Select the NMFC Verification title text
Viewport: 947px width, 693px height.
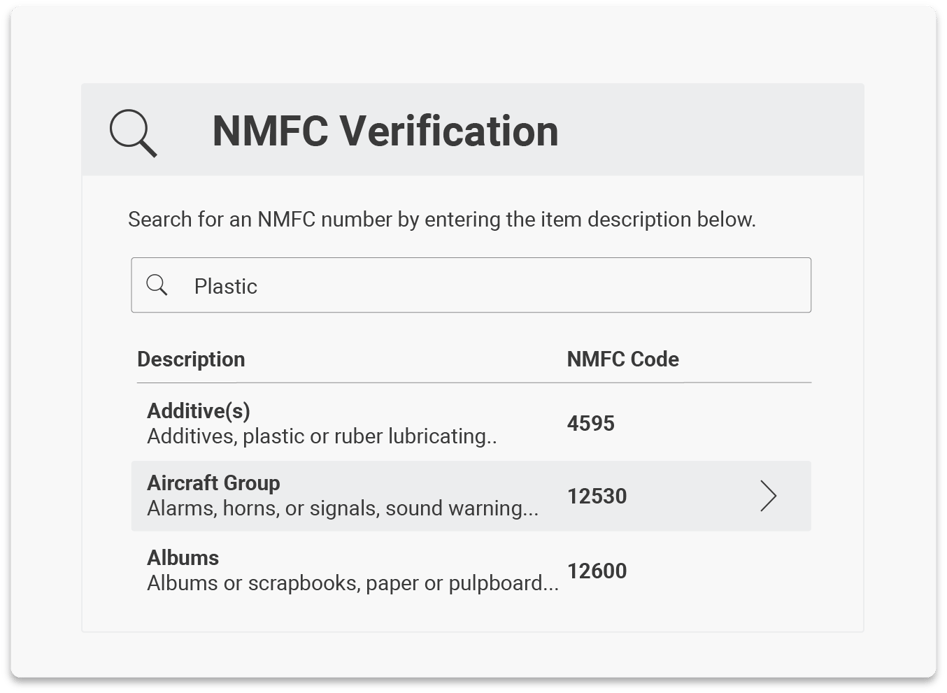(x=383, y=131)
